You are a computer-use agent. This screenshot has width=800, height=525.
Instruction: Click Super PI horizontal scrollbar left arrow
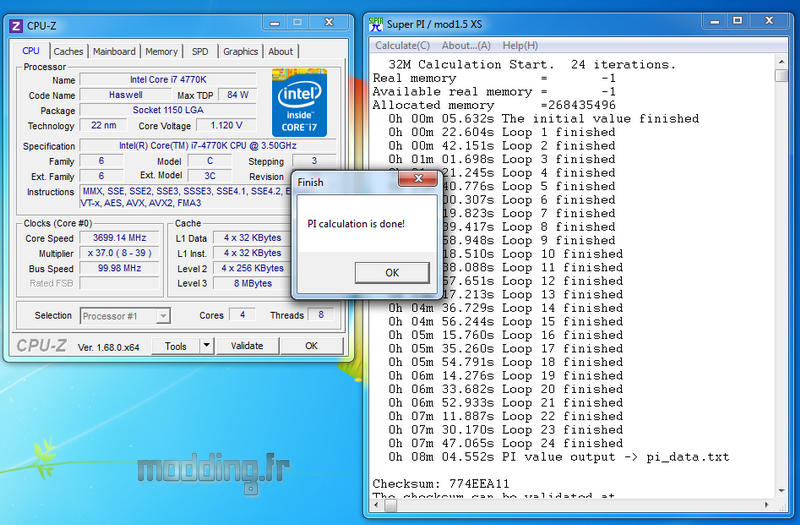(x=377, y=505)
